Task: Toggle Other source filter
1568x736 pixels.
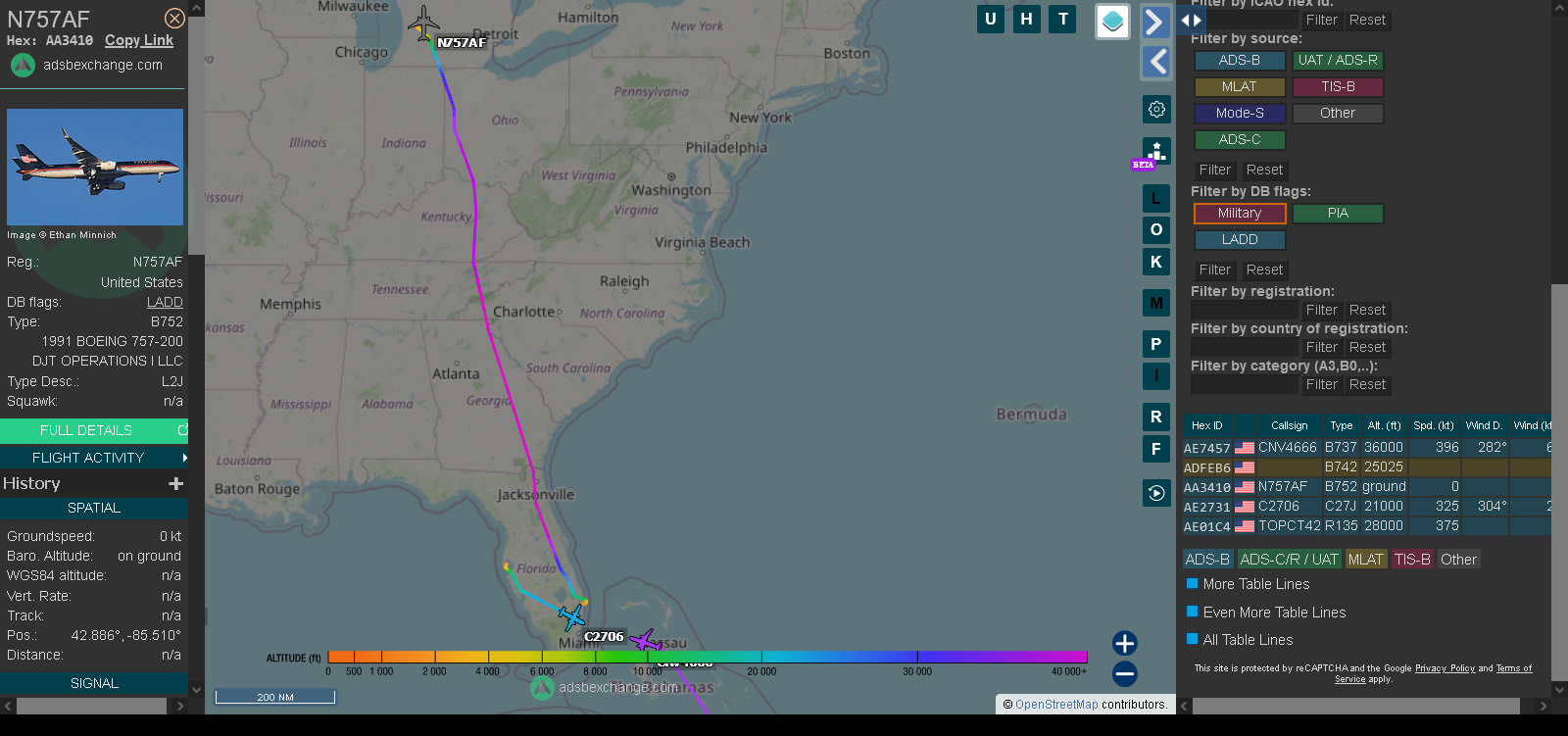Action: pos(1338,113)
